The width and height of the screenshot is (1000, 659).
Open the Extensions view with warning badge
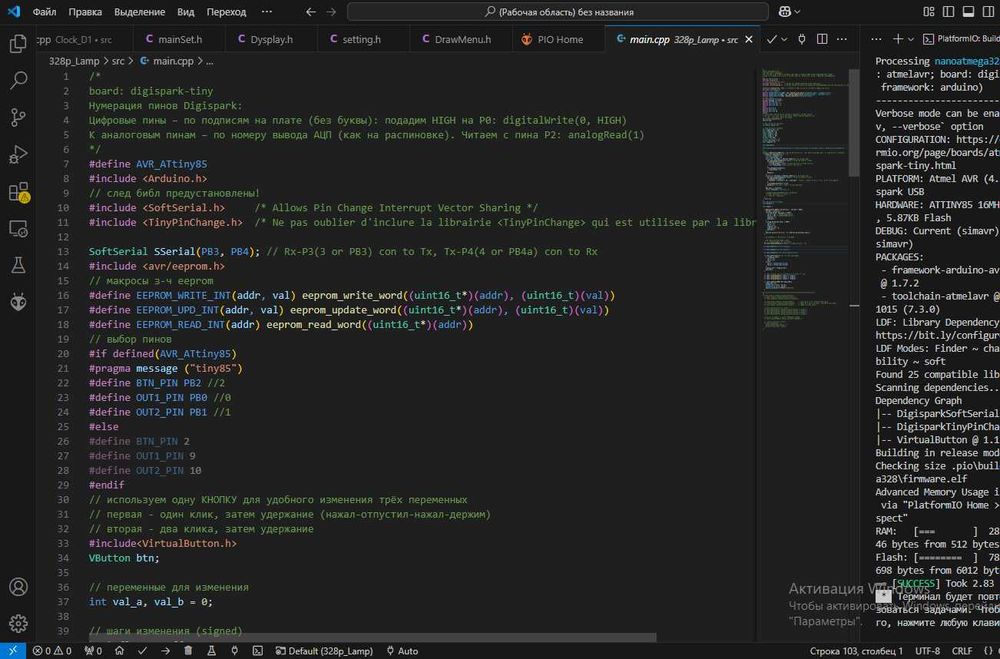point(18,191)
